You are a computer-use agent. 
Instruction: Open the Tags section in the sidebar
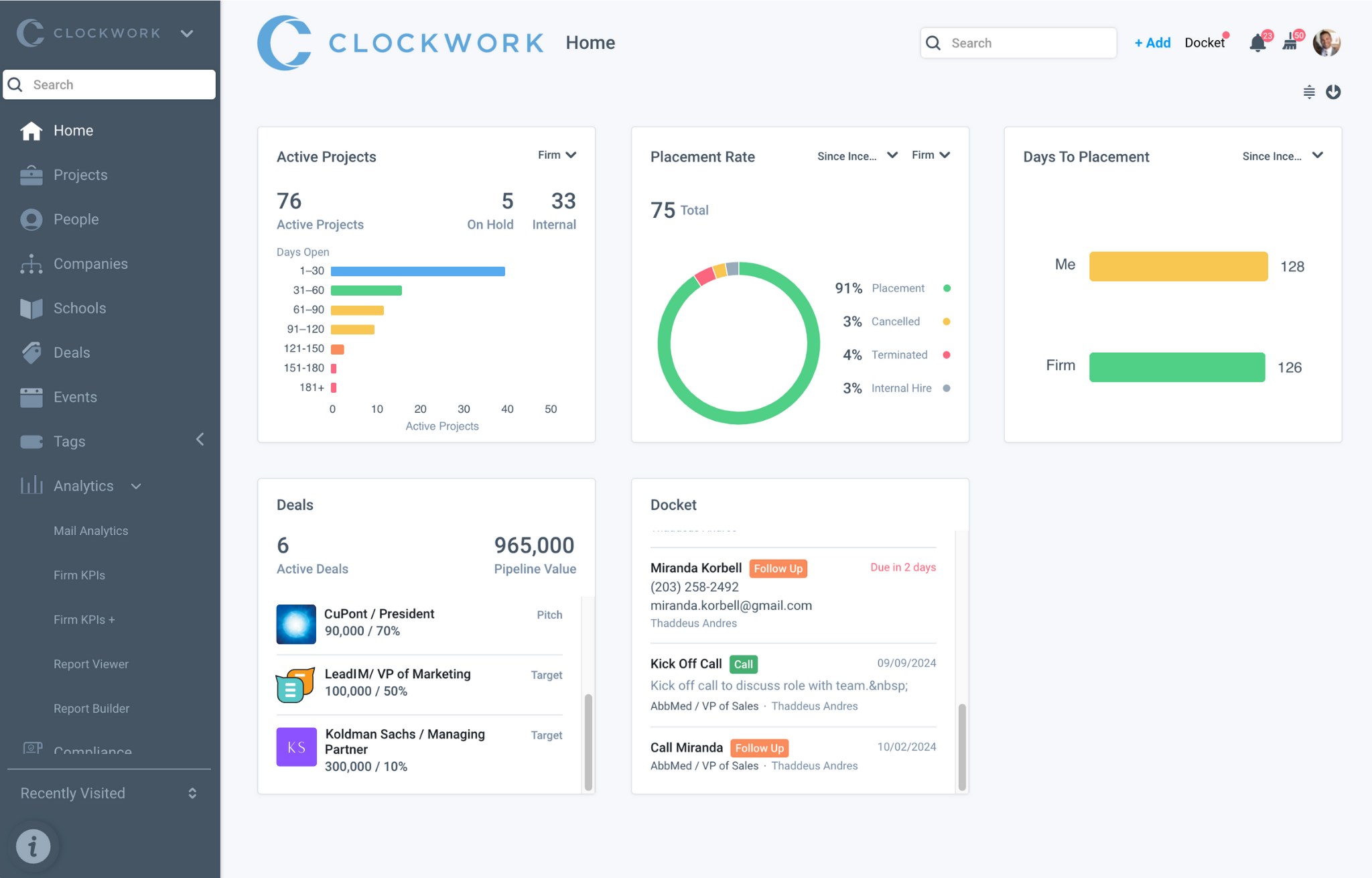tap(70, 441)
